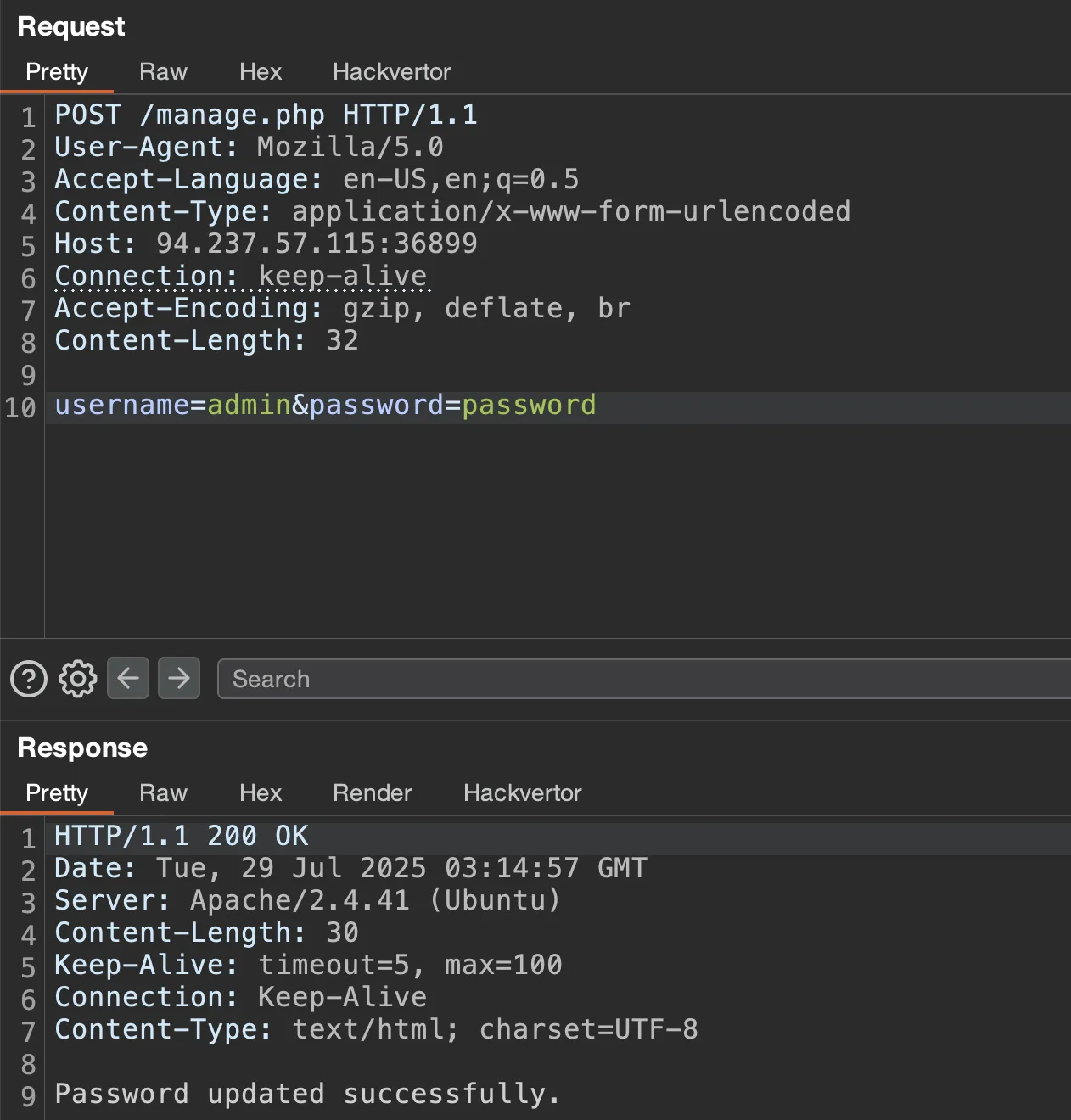Click the Accept-Encoding header line
The image size is (1071, 1120).
(x=343, y=308)
